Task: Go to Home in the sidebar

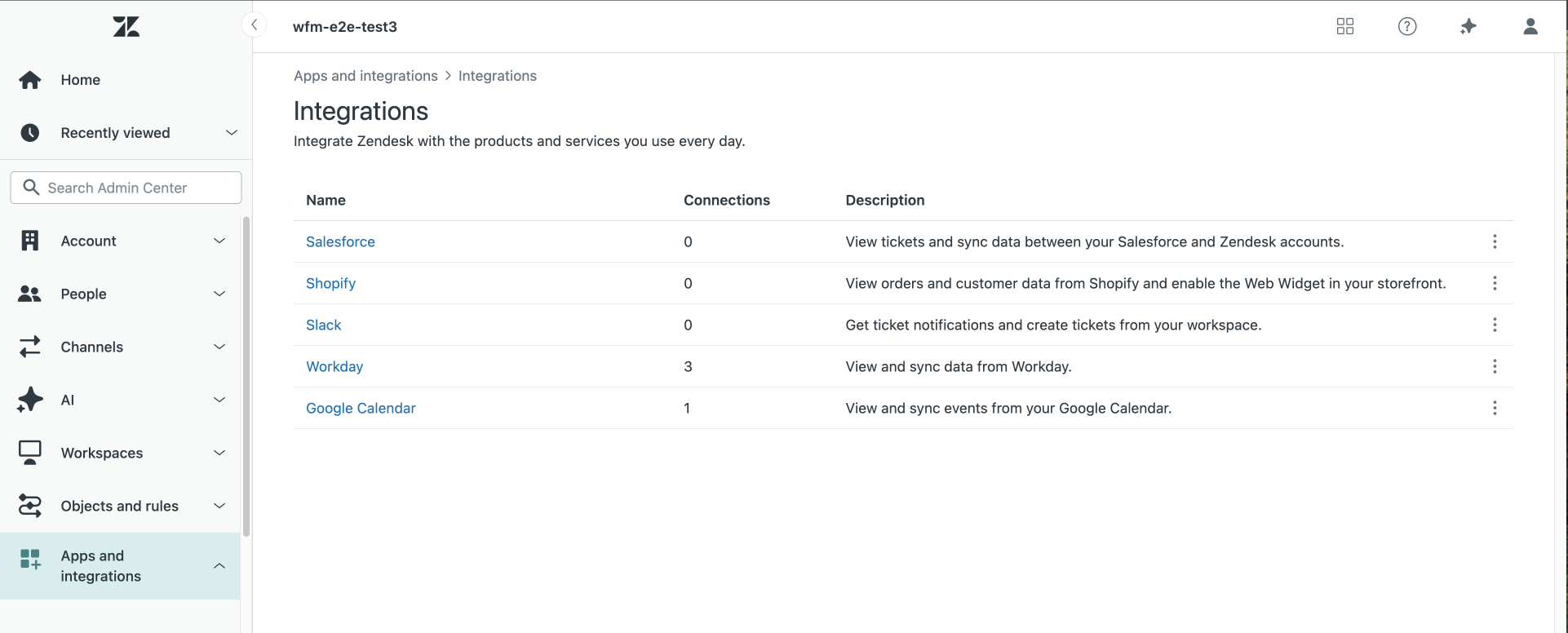Action: [80, 80]
